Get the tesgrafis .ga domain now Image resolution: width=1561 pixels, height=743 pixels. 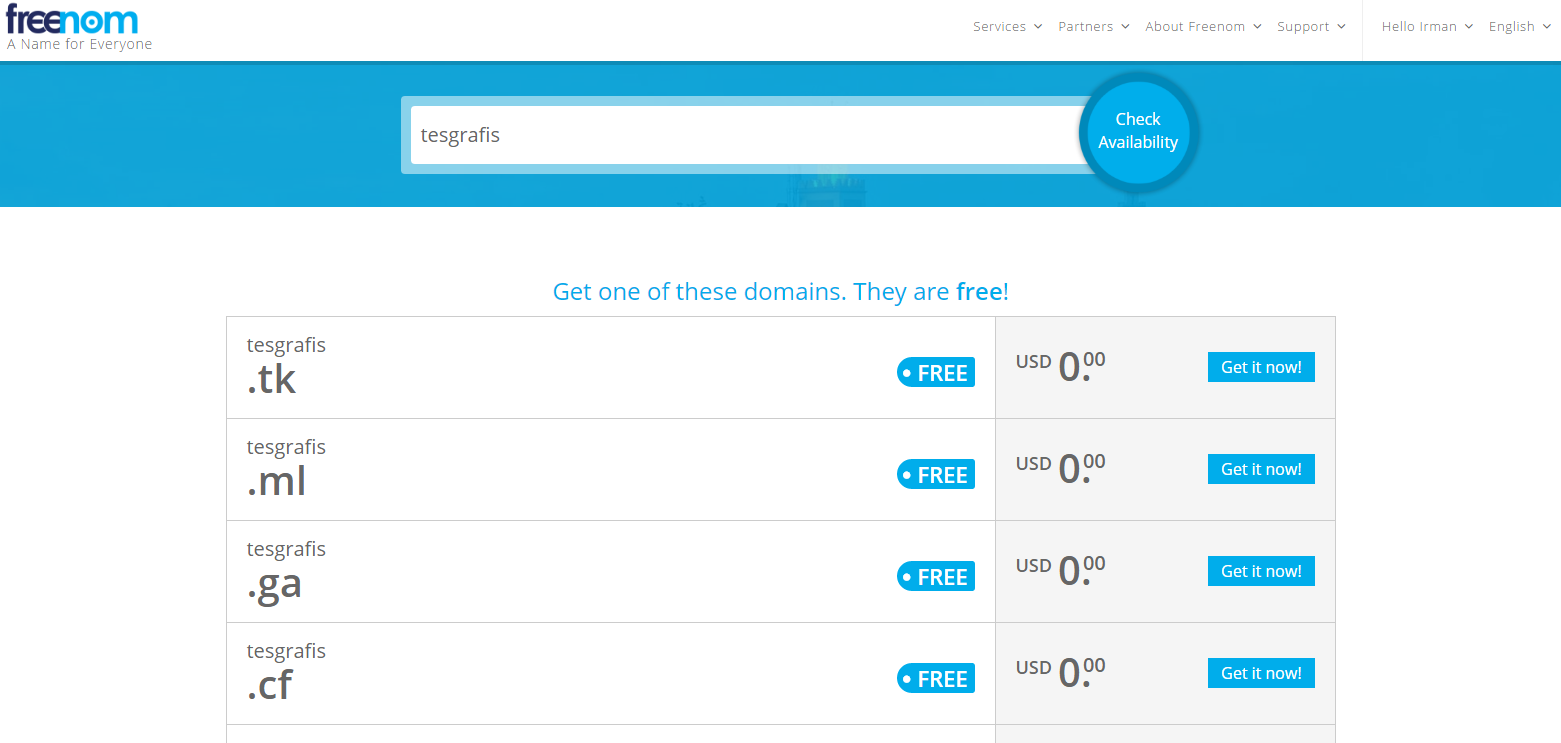pyautogui.click(x=1261, y=571)
